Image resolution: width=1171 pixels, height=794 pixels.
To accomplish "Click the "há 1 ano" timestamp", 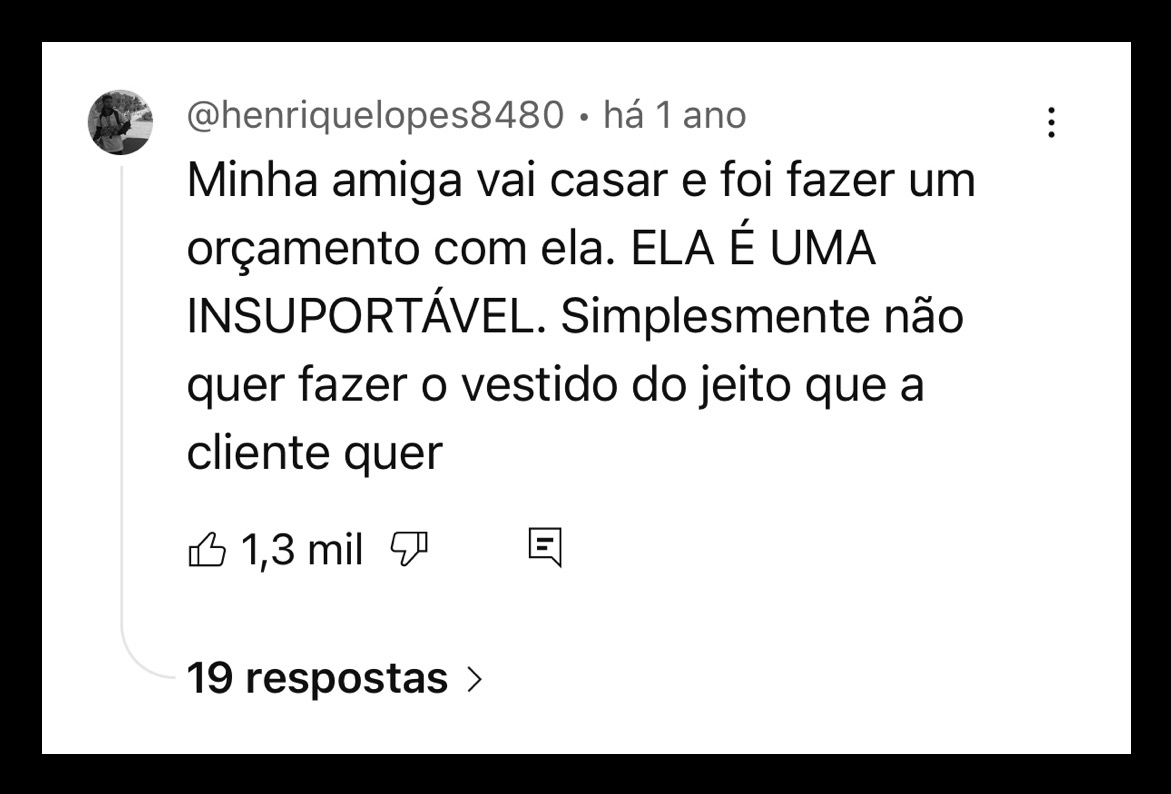I will tap(675, 116).
